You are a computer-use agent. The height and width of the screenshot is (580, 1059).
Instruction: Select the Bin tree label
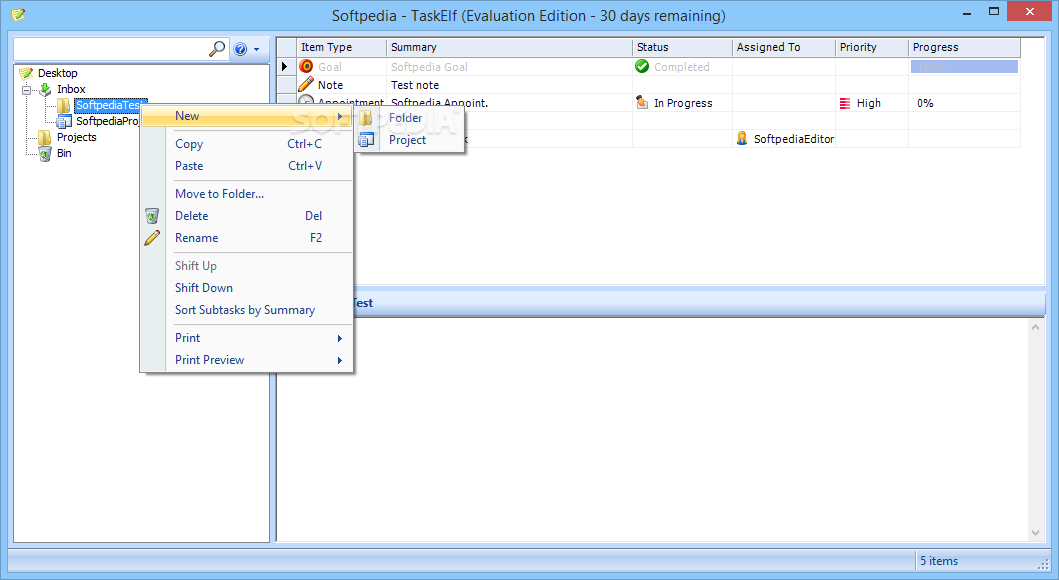(63, 153)
